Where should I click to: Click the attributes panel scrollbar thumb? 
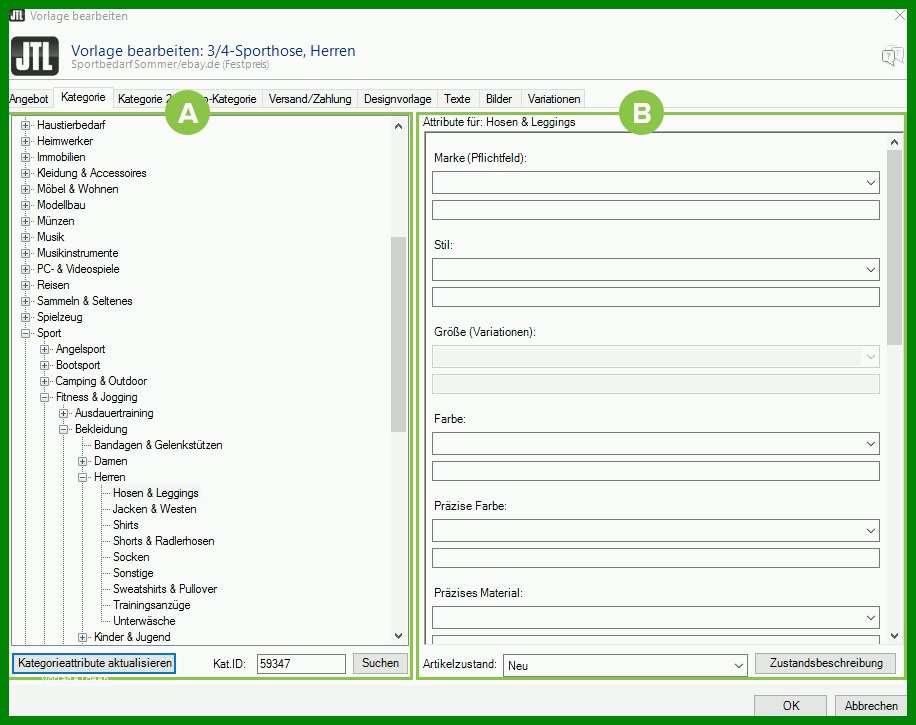pyautogui.click(x=894, y=248)
